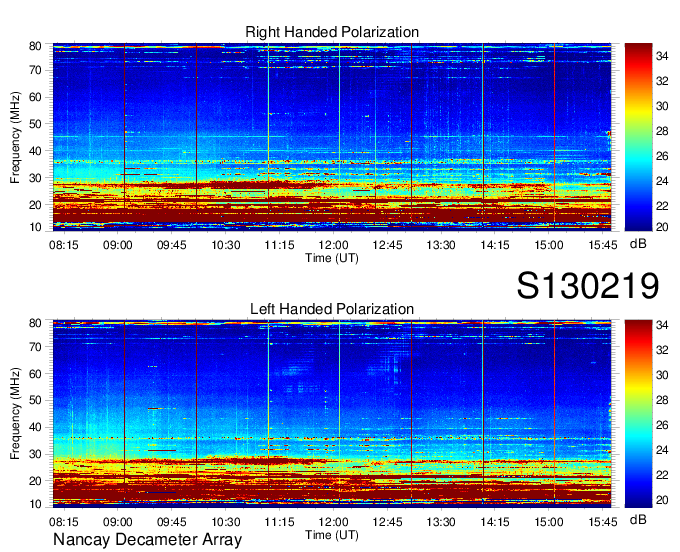
Task: Click the 12:45 tick on top time axis
Action: [x=387, y=245]
